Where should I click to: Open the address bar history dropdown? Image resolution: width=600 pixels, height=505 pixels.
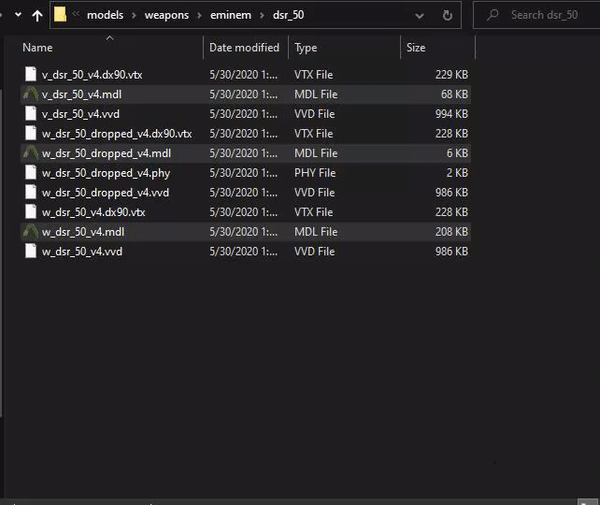point(422,15)
